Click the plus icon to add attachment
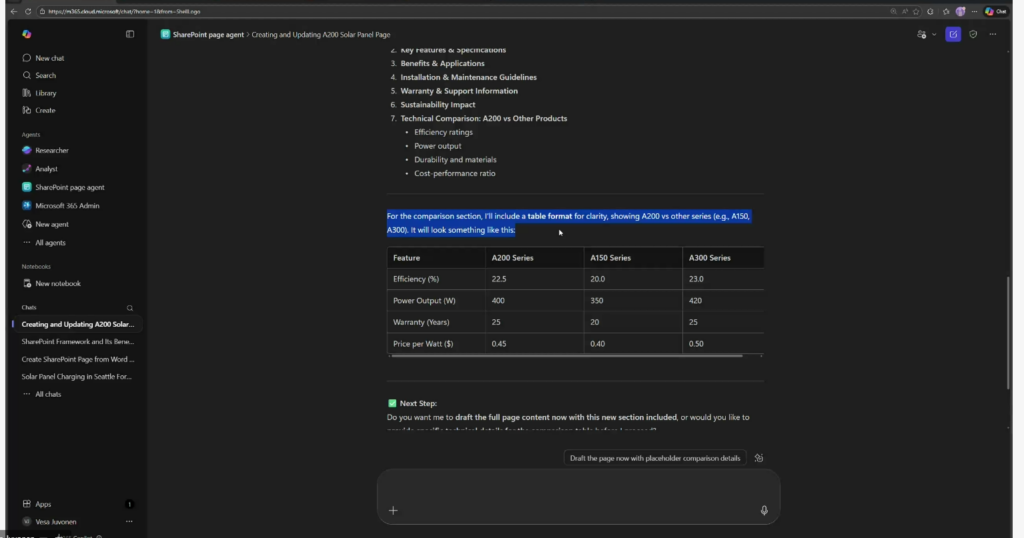 (393, 510)
